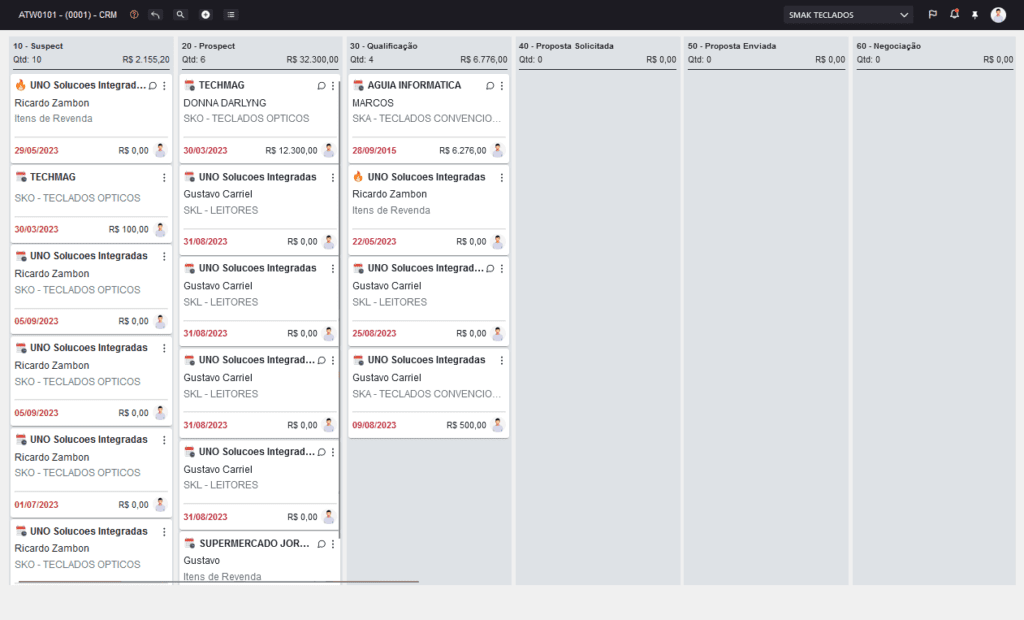This screenshot has width=1024, height=620.
Task: Click the Prospect total R$ 32.300,00
Action: coord(312,59)
